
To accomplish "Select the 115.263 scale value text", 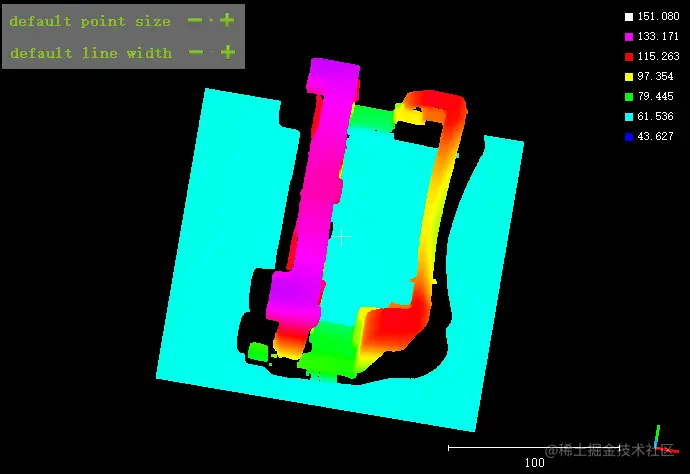I will 658,56.
